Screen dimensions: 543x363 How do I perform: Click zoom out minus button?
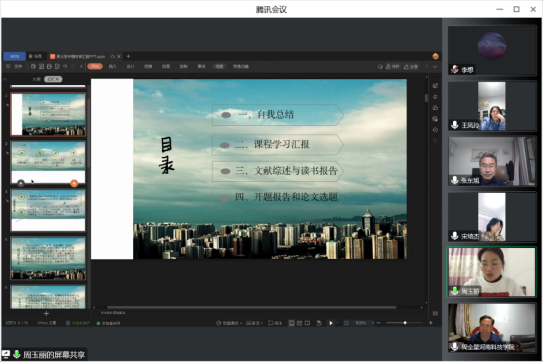click(379, 323)
